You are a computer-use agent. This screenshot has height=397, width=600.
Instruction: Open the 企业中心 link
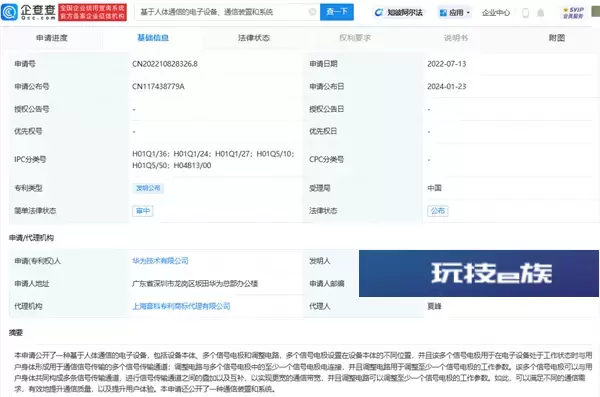click(x=496, y=13)
